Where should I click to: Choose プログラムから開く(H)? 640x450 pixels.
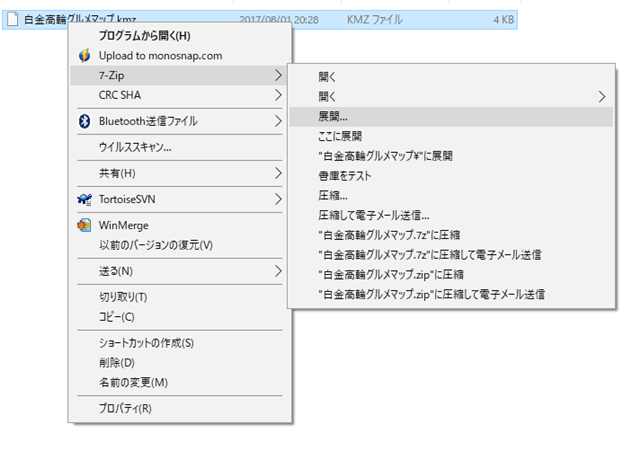point(180,36)
